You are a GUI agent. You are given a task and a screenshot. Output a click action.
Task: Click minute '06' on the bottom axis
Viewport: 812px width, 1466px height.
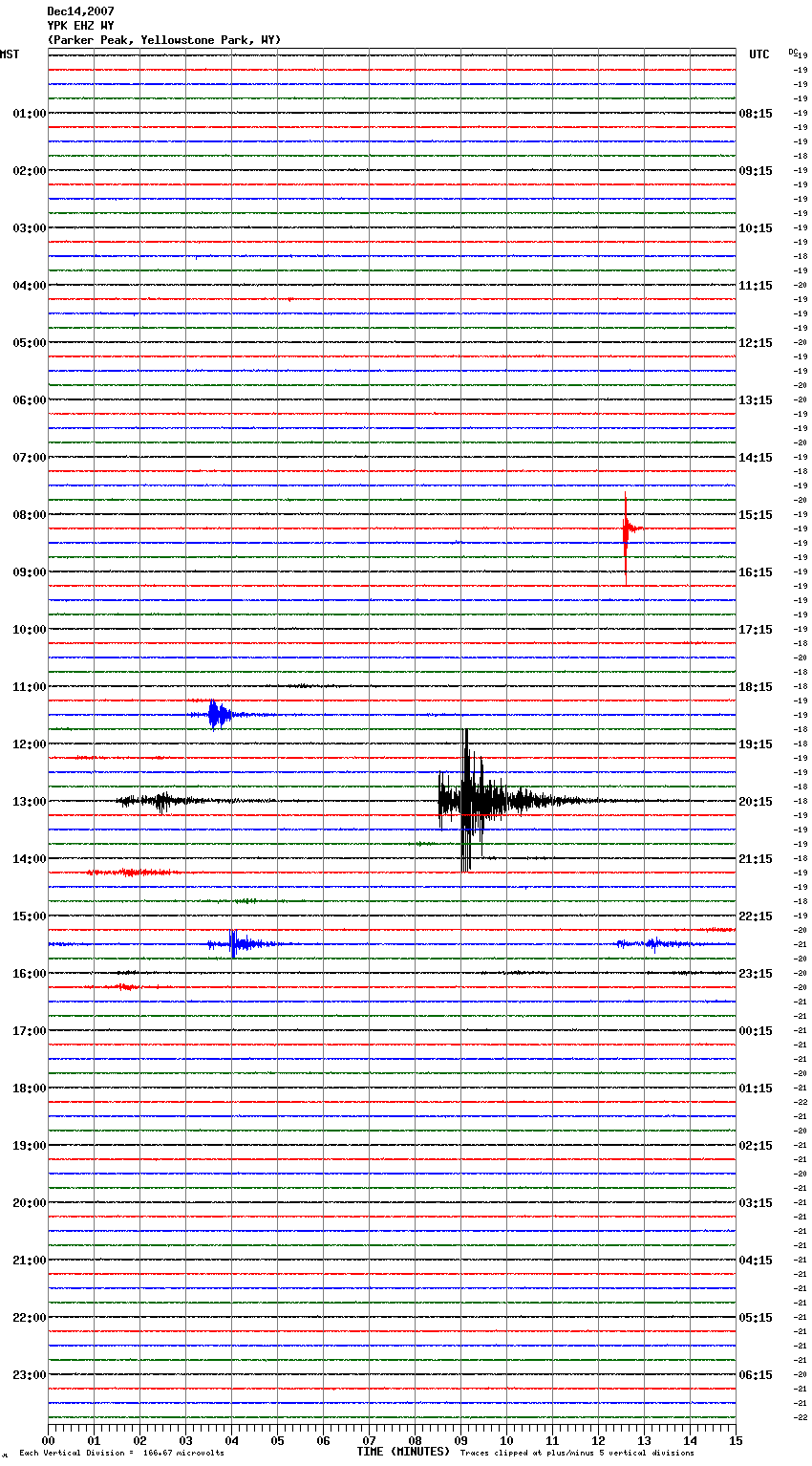pyautogui.click(x=323, y=1440)
